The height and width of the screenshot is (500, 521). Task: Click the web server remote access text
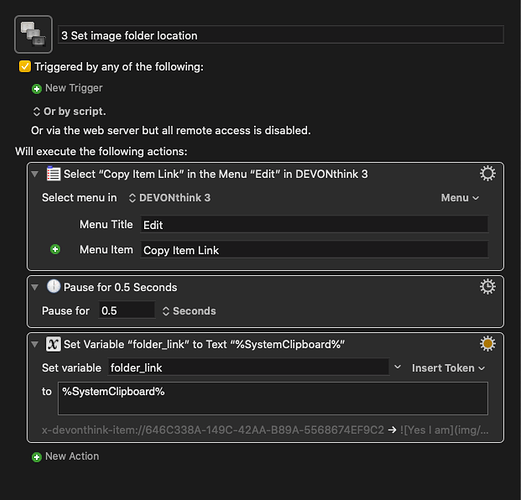click(171, 130)
